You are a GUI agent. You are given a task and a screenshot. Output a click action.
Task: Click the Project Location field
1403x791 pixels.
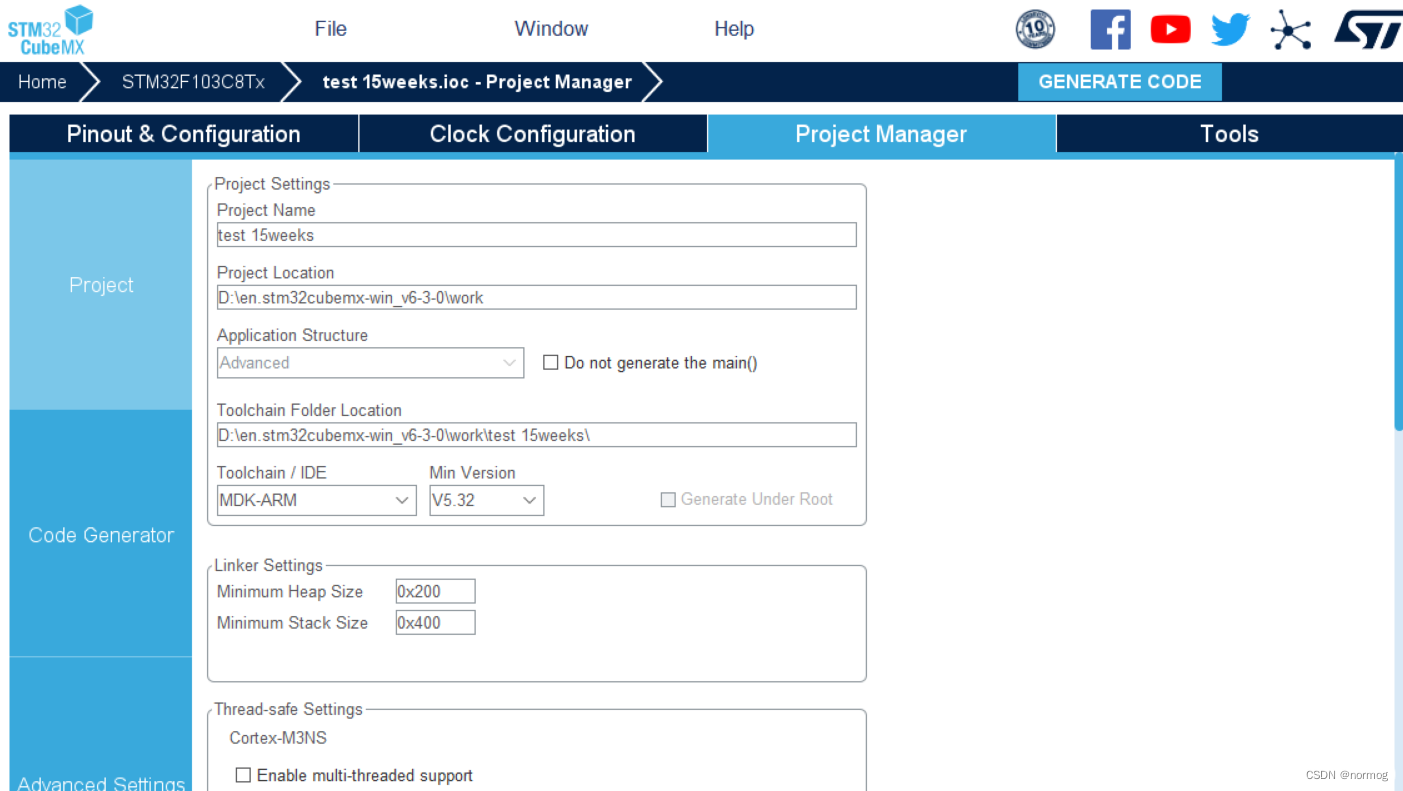click(537, 297)
